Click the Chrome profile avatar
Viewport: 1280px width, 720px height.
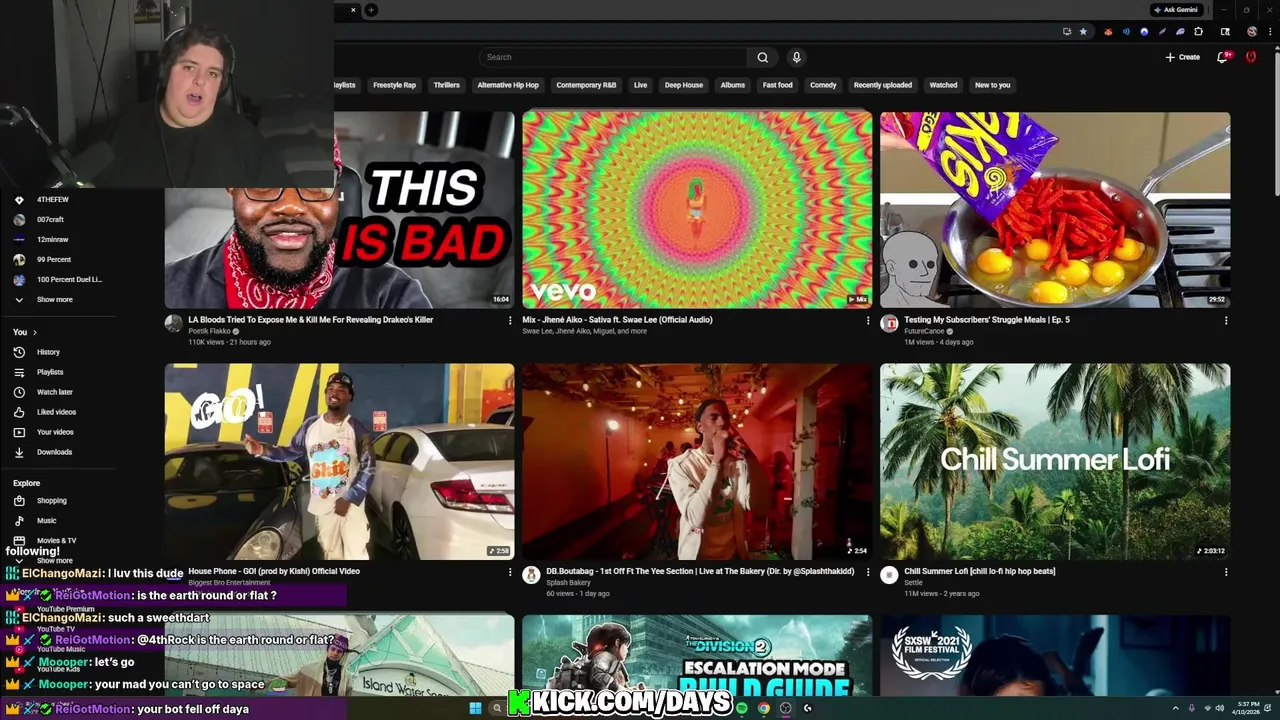pos(1252,32)
